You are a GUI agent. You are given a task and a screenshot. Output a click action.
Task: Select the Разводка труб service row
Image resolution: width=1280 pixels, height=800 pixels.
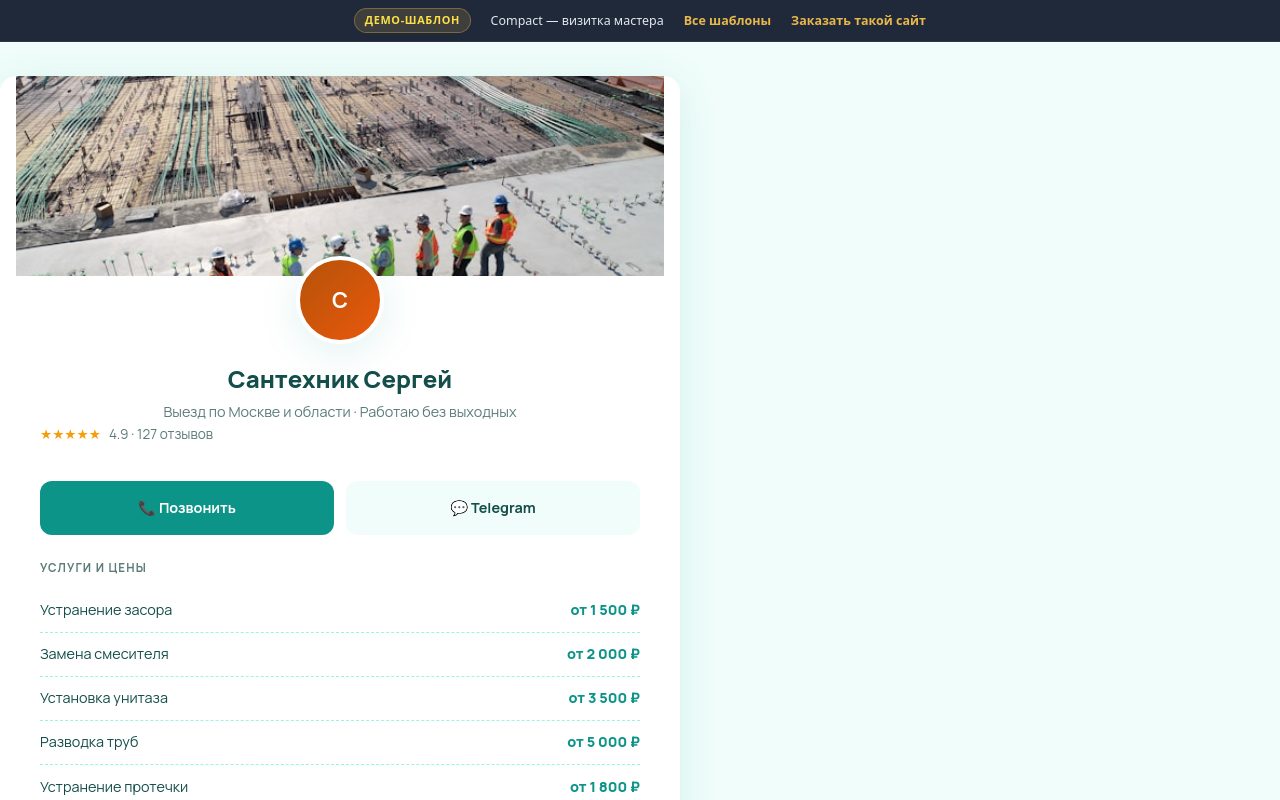pyautogui.click(x=340, y=742)
